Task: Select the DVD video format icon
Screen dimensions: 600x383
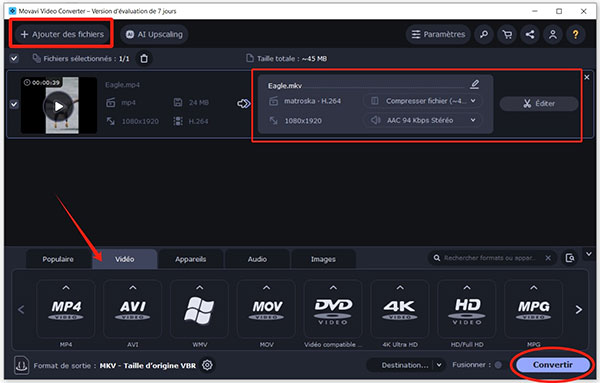Action: tap(333, 310)
